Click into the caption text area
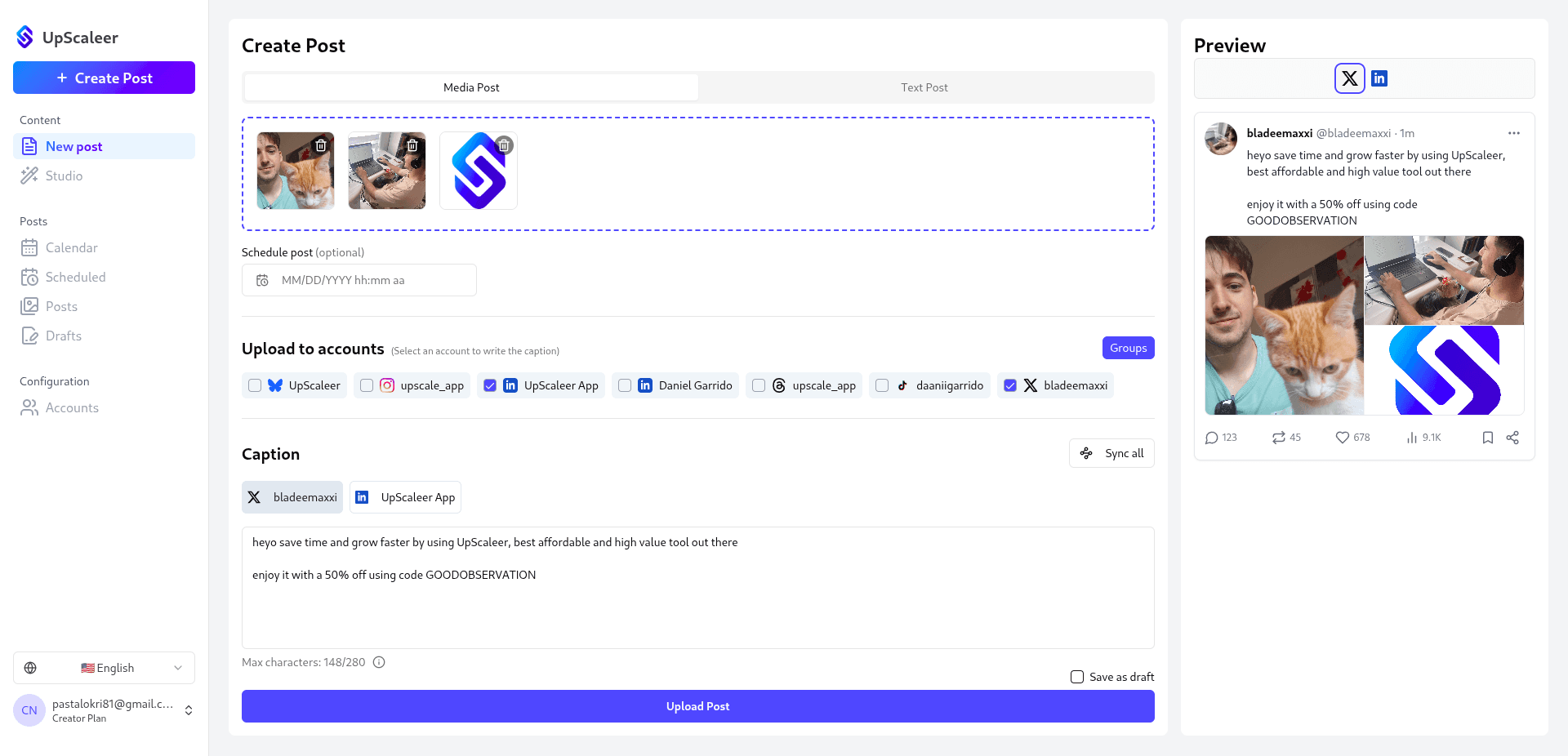The height and width of the screenshot is (756, 1568). [698, 588]
